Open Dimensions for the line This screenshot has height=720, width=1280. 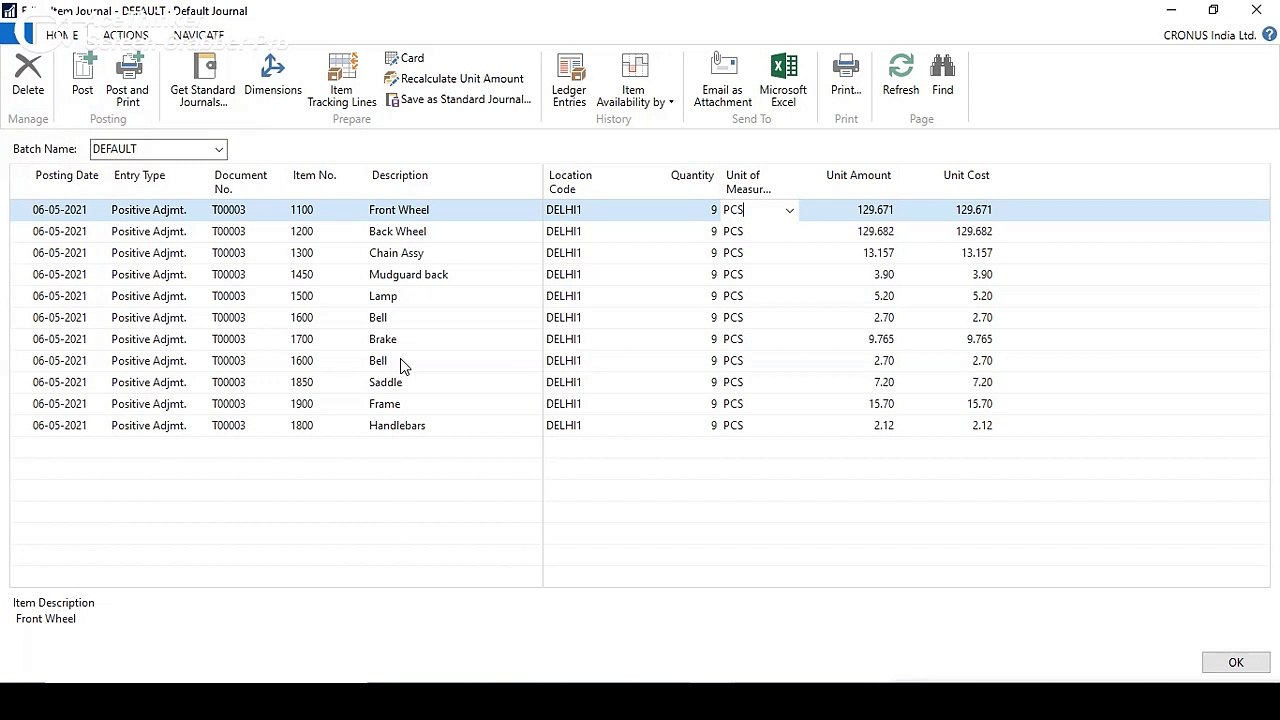point(272,75)
